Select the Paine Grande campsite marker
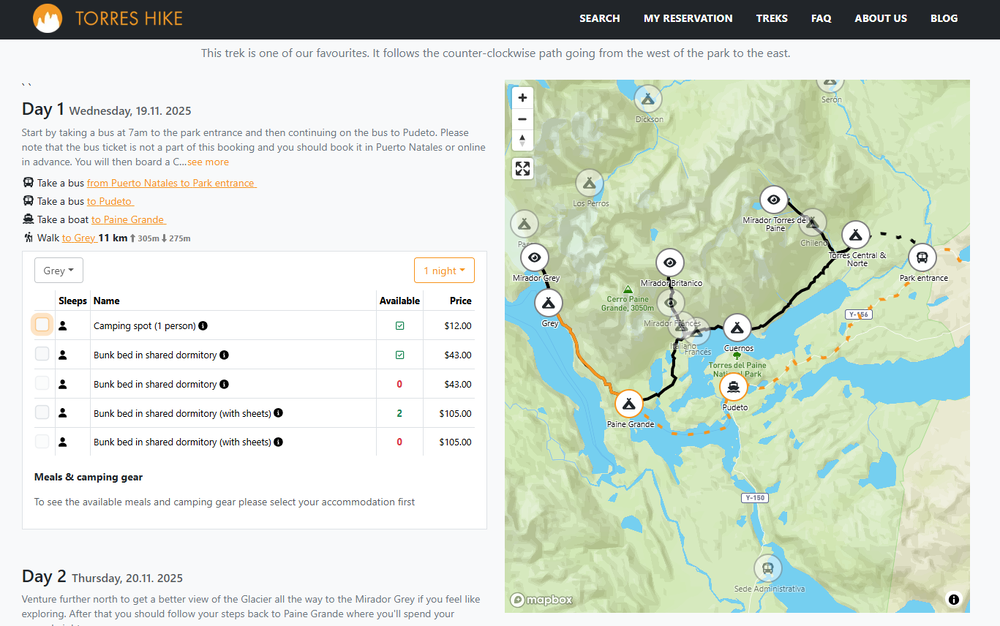Image resolution: width=1000 pixels, height=626 pixels. click(x=628, y=403)
